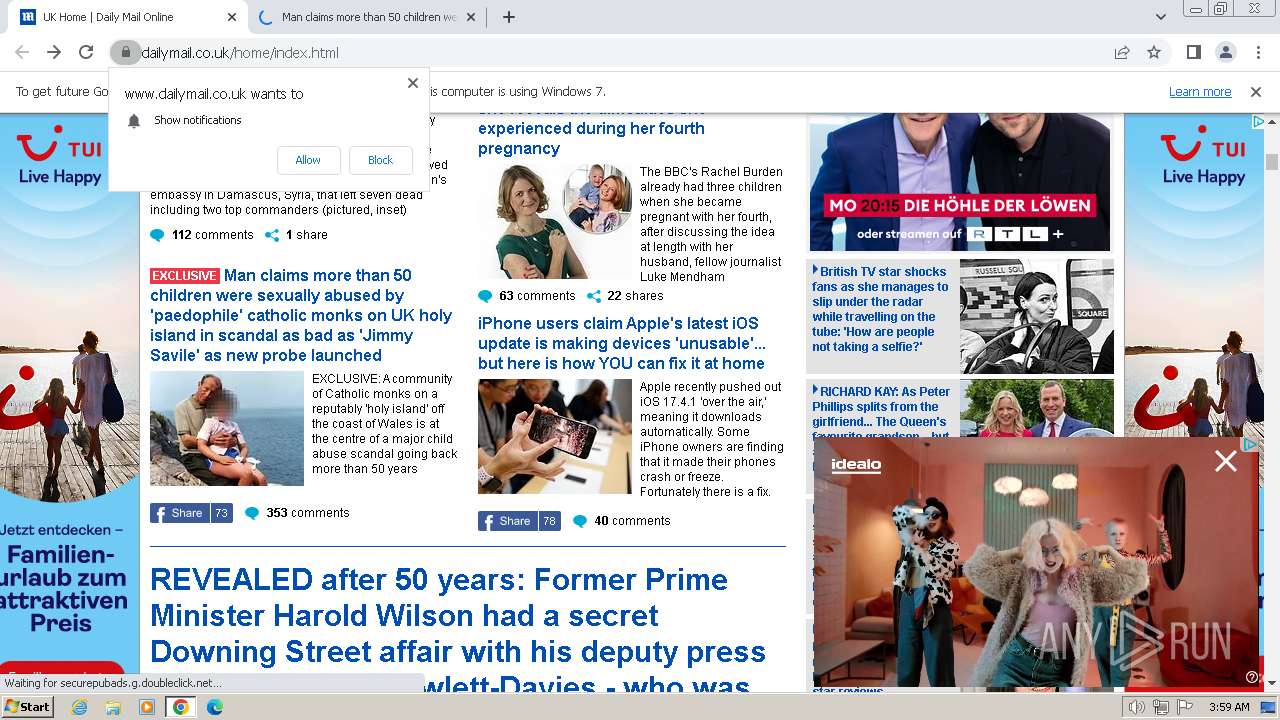
Task: Expand the tab search dropdown
Action: (x=1160, y=17)
